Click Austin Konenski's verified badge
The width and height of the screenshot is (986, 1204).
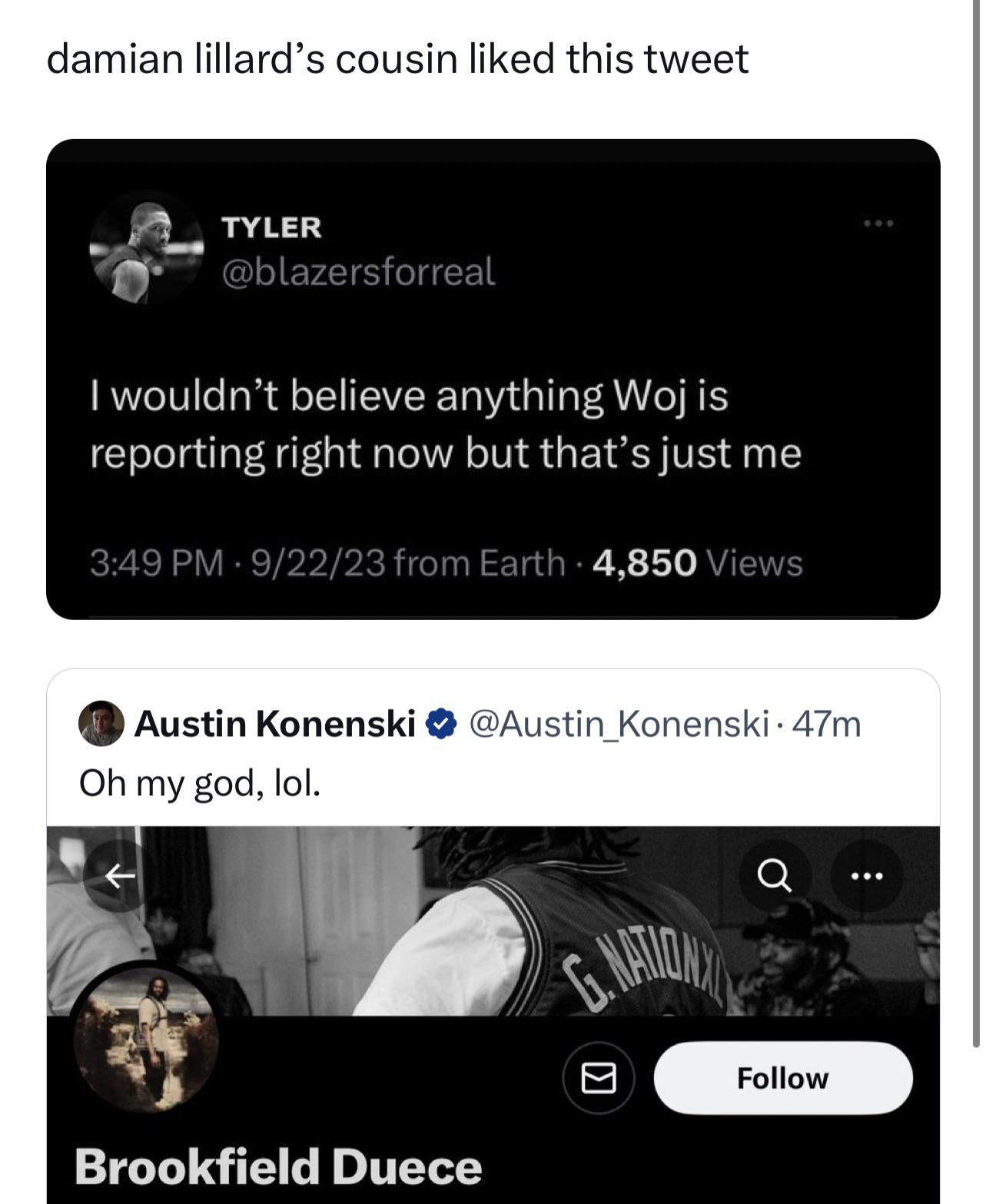[x=441, y=724]
